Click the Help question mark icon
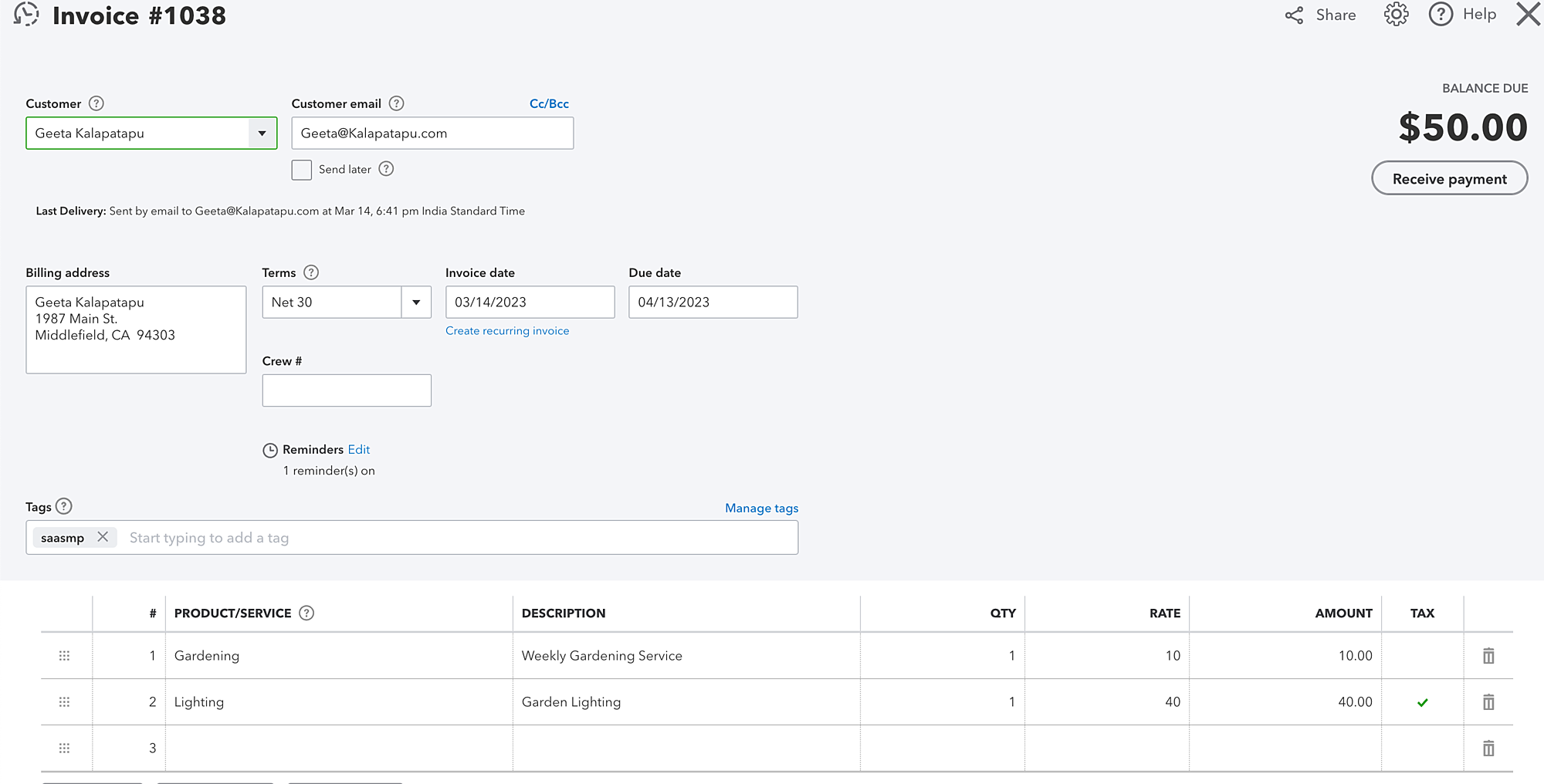Viewport: 1544px width, 784px height. (1441, 15)
